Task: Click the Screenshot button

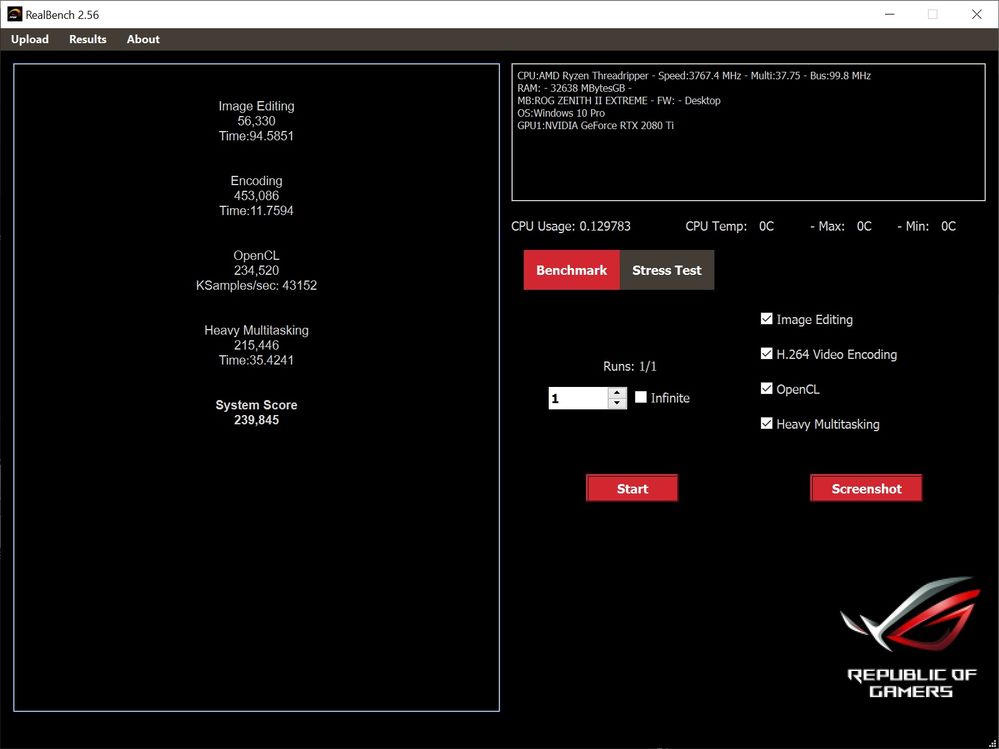Action: coord(866,489)
